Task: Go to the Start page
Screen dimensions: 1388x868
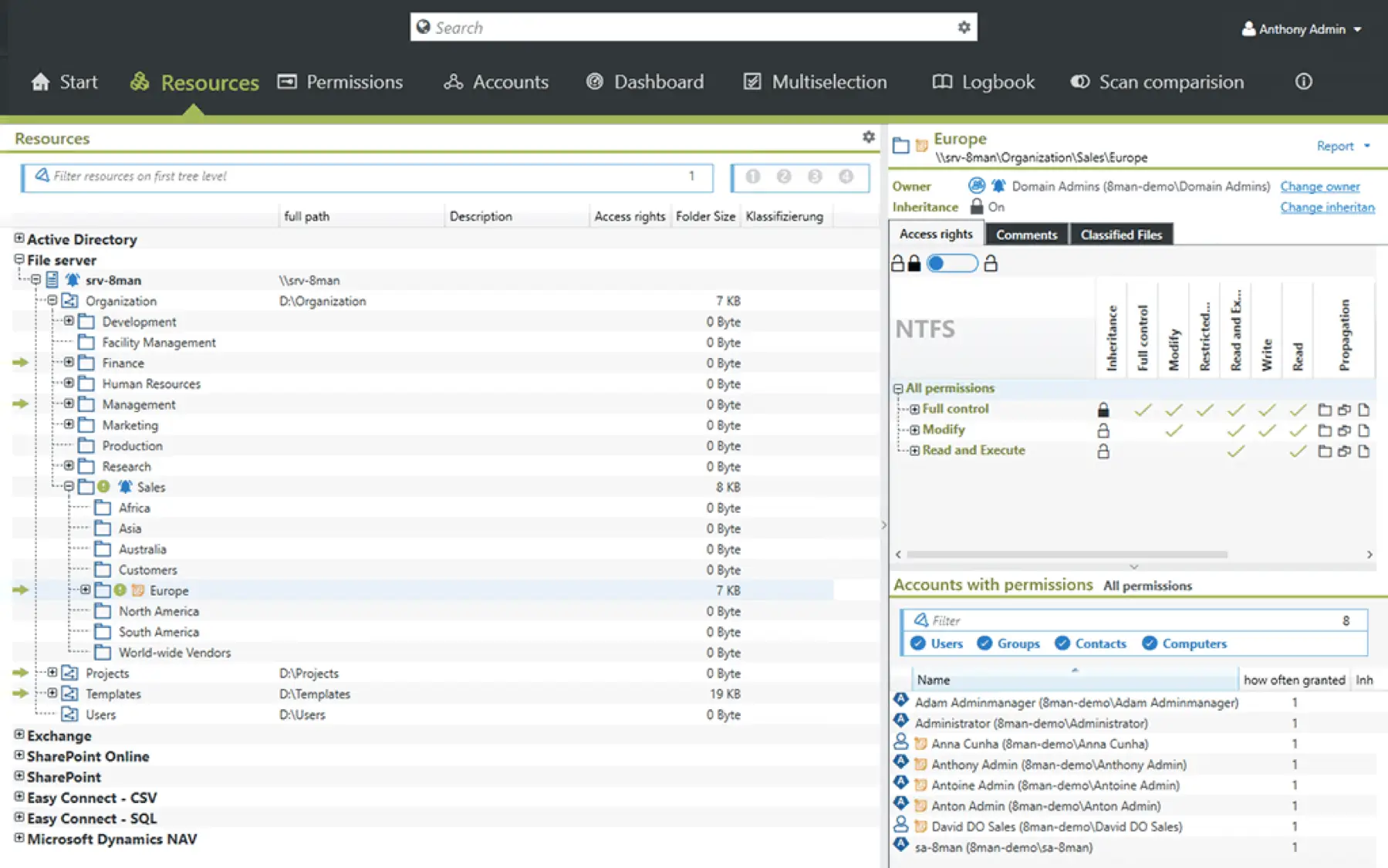Action: pos(64,82)
